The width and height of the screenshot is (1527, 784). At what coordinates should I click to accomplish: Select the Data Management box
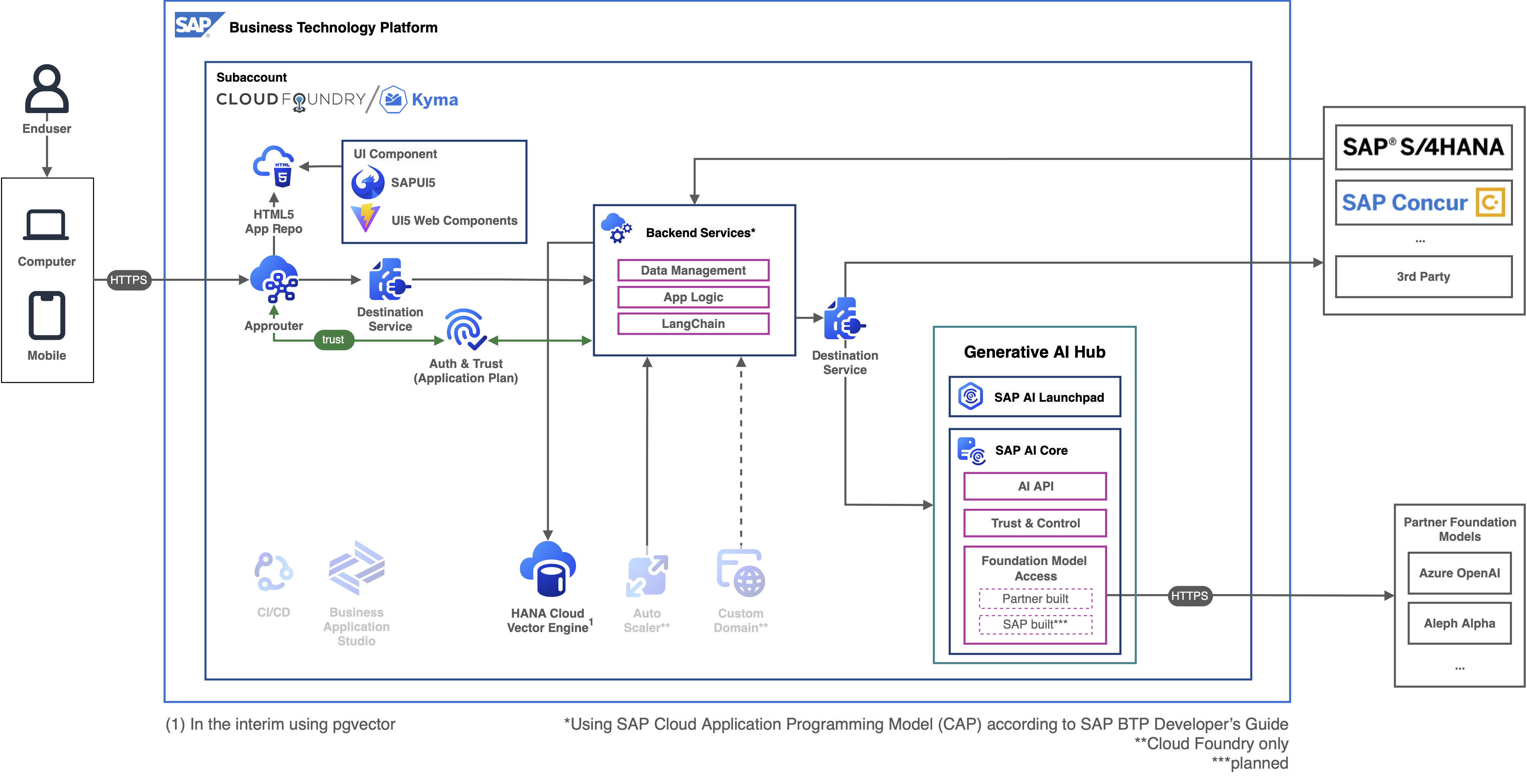[693, 270]
